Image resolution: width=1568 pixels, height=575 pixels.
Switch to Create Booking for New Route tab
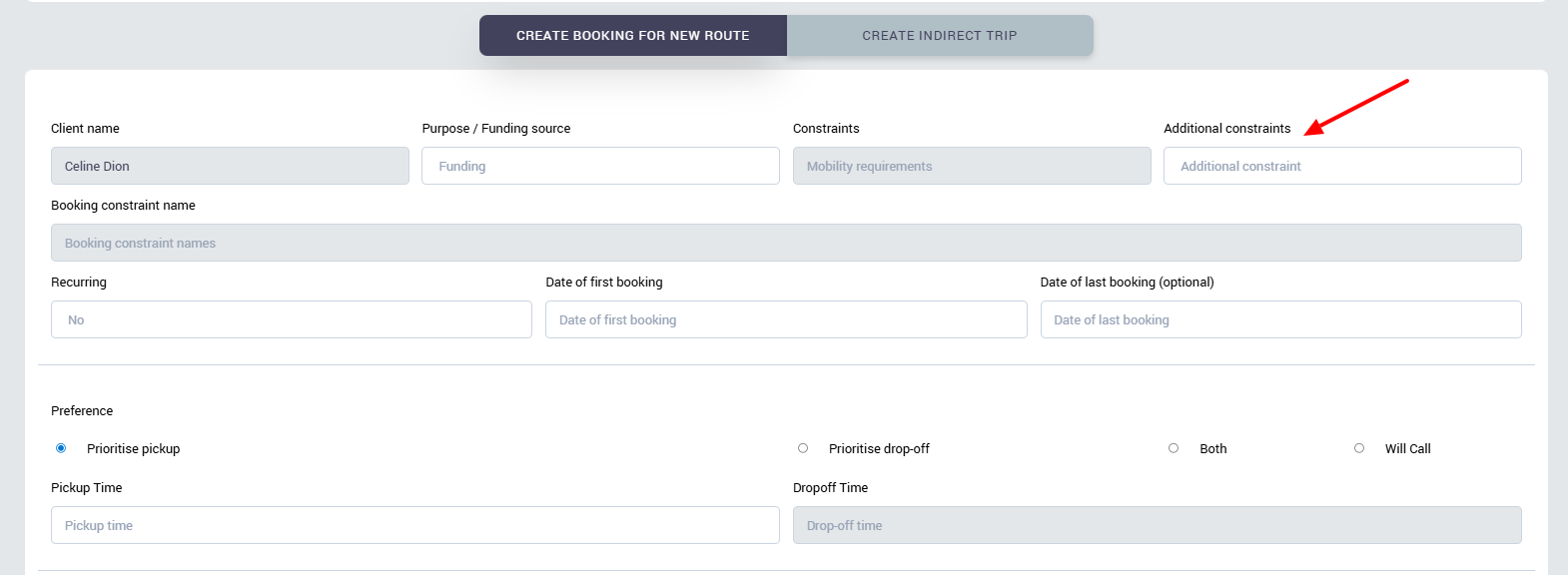pos(632,35)
